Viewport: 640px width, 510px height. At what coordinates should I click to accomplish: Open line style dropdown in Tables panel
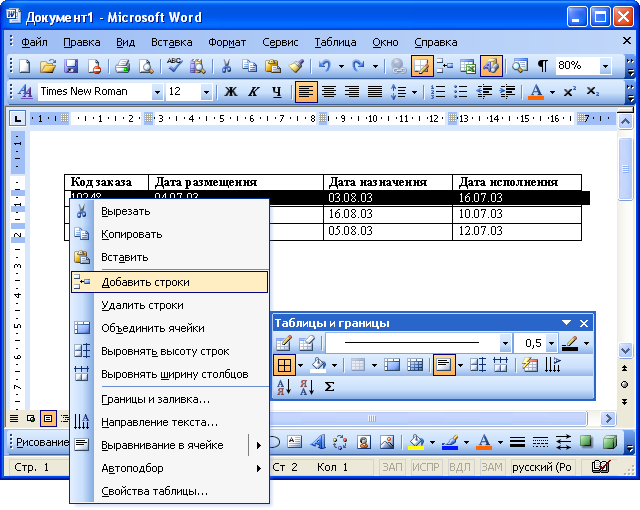pyautogui.click(x=505, y=344)
